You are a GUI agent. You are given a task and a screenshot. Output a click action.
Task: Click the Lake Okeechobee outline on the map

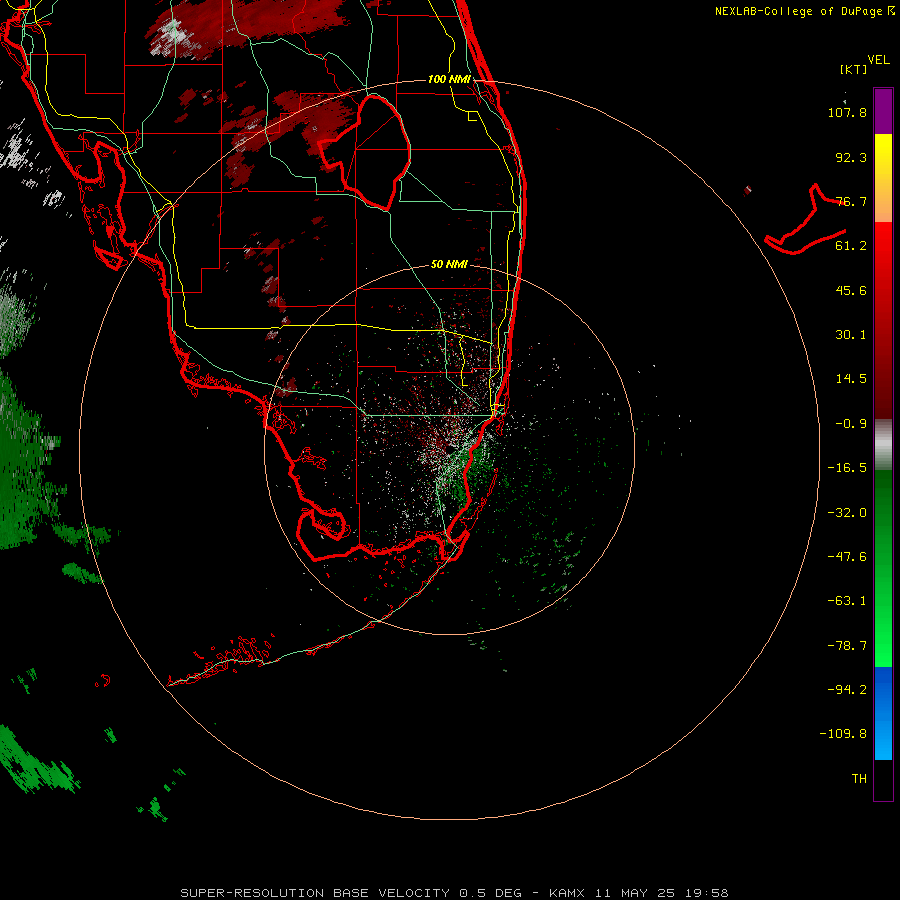(x=365, y=152)
